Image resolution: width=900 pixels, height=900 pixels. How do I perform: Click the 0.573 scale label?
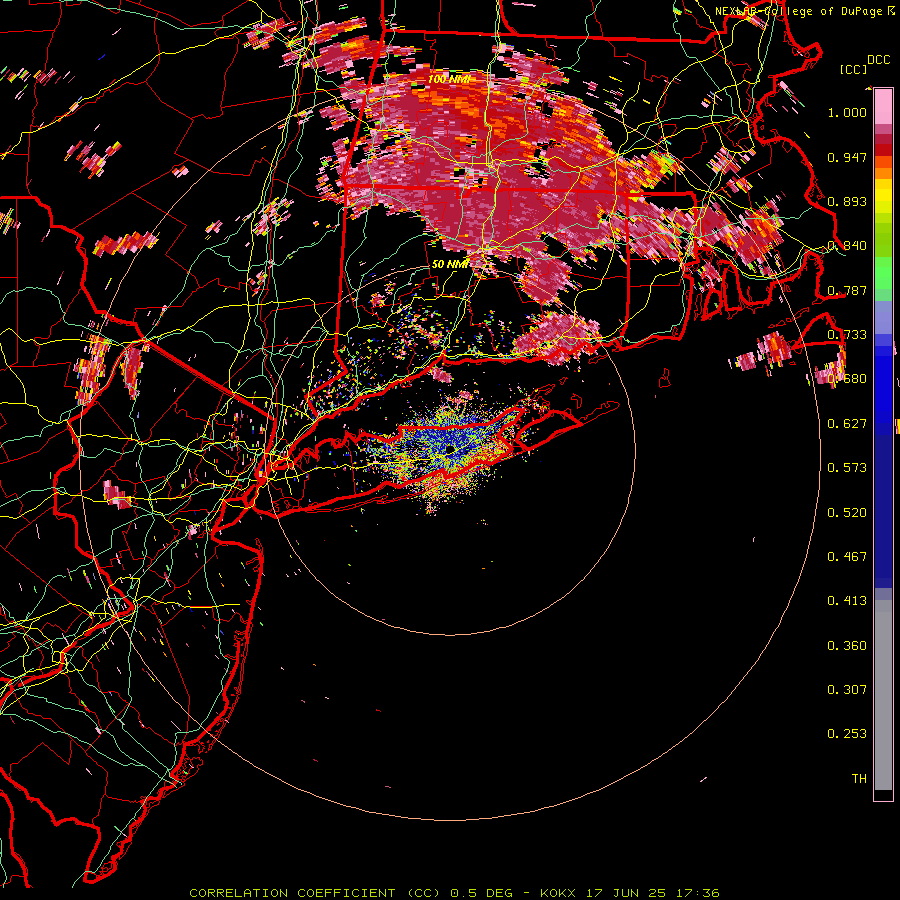tap(847, 468)
